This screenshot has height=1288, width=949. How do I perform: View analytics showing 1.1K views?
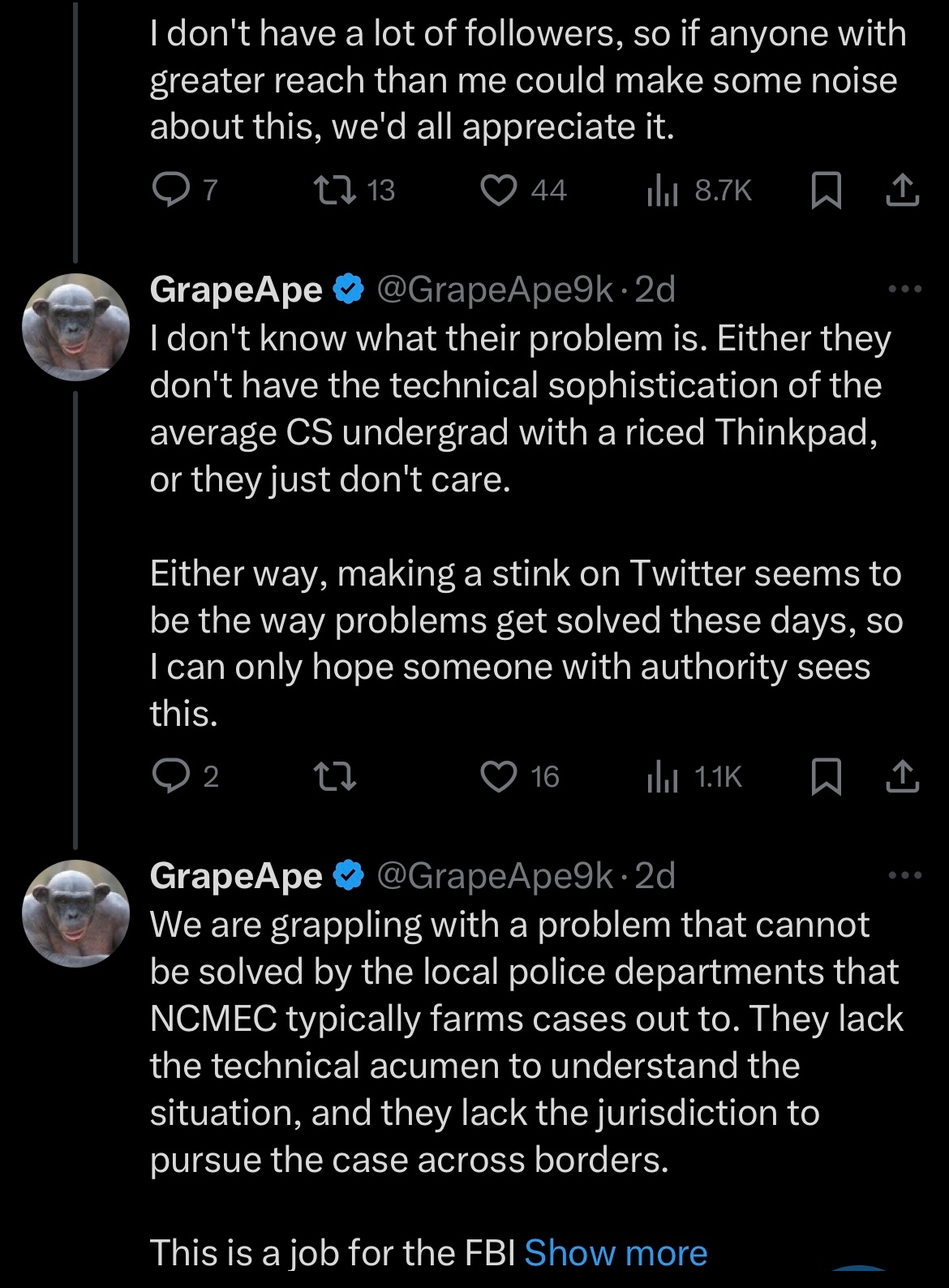[x=662, y=777]
